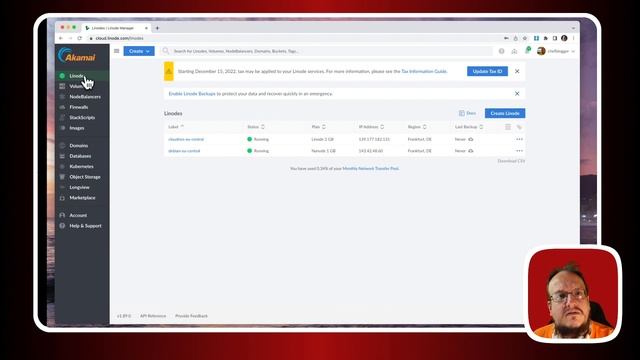Viewport: 640px width, 360px height.
Task: Toggle the hamburger menu to collapse sidebar
Action: [x=117, y=51]
